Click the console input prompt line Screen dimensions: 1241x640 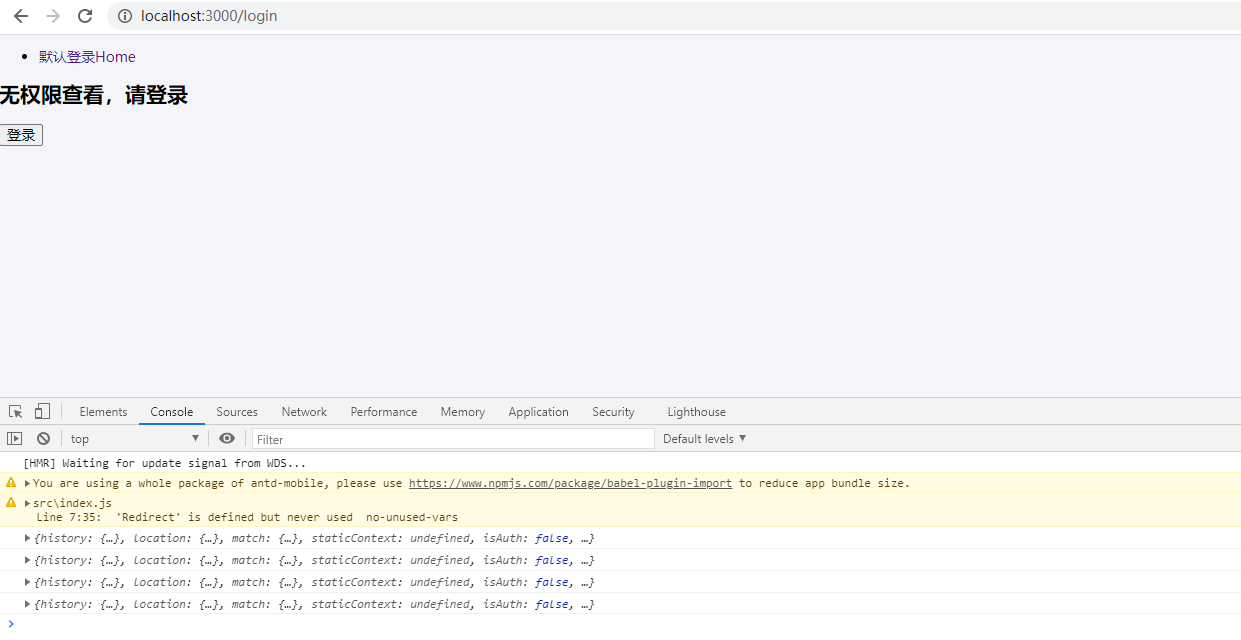pyautogui.click(x=620, y=625)
